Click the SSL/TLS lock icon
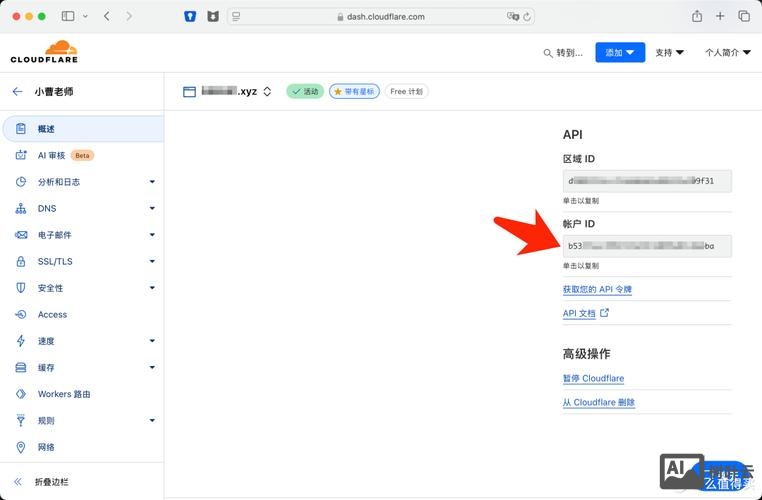 (x=20, y=261)
